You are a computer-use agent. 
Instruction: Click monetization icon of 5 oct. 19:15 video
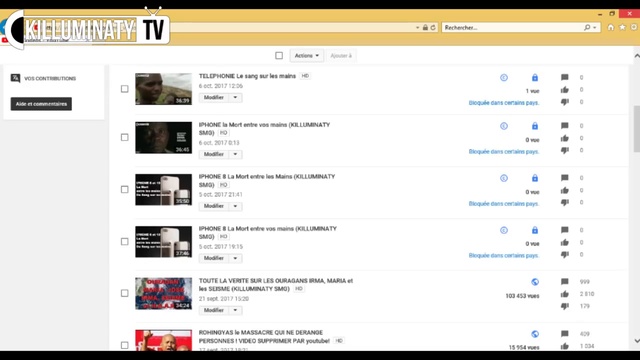tap(504, 230)
